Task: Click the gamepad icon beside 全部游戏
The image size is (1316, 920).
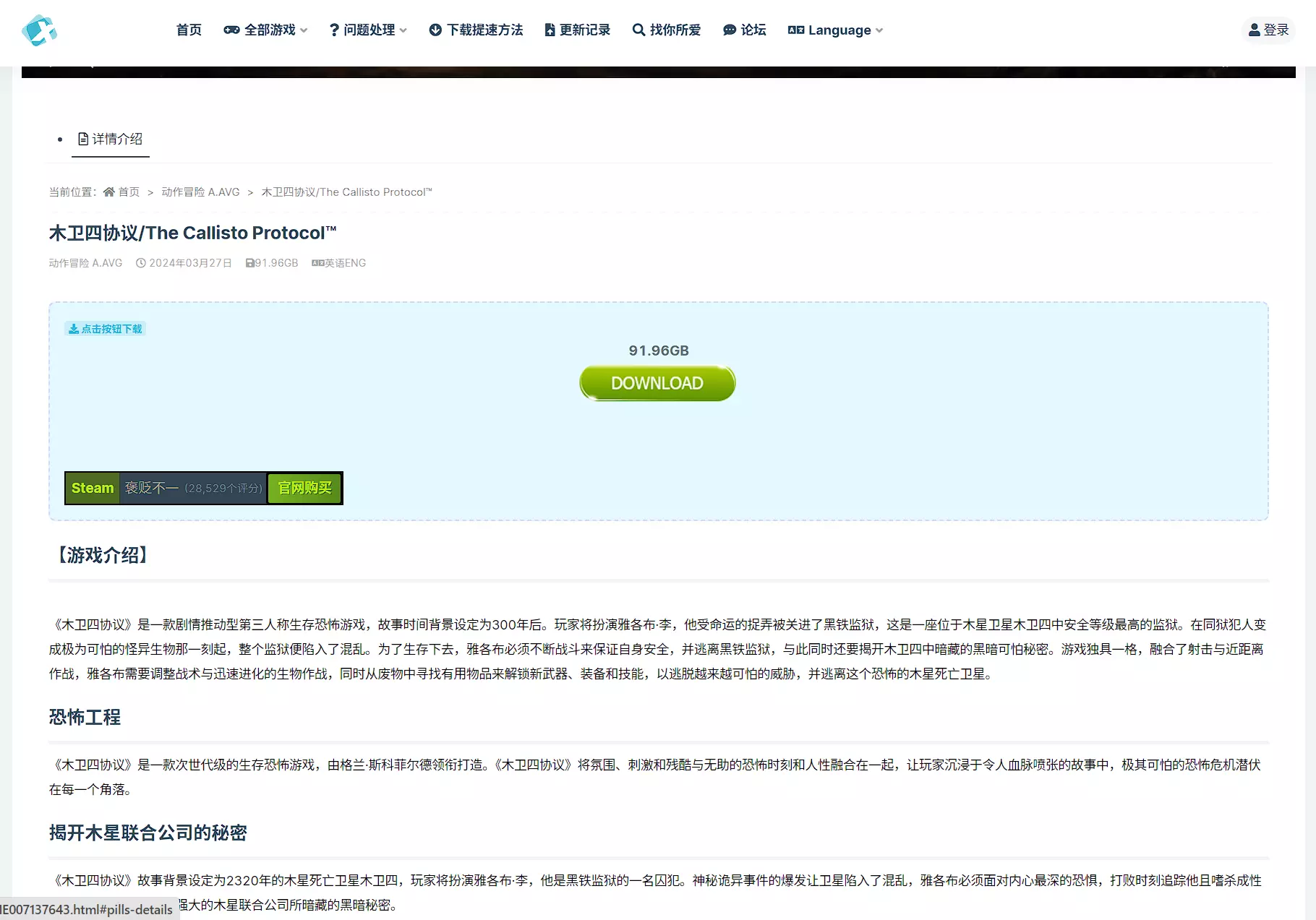Action: [231, 30]
